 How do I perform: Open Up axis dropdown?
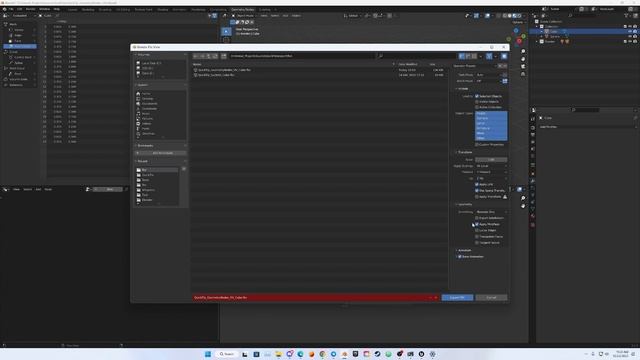coord(491,178)
